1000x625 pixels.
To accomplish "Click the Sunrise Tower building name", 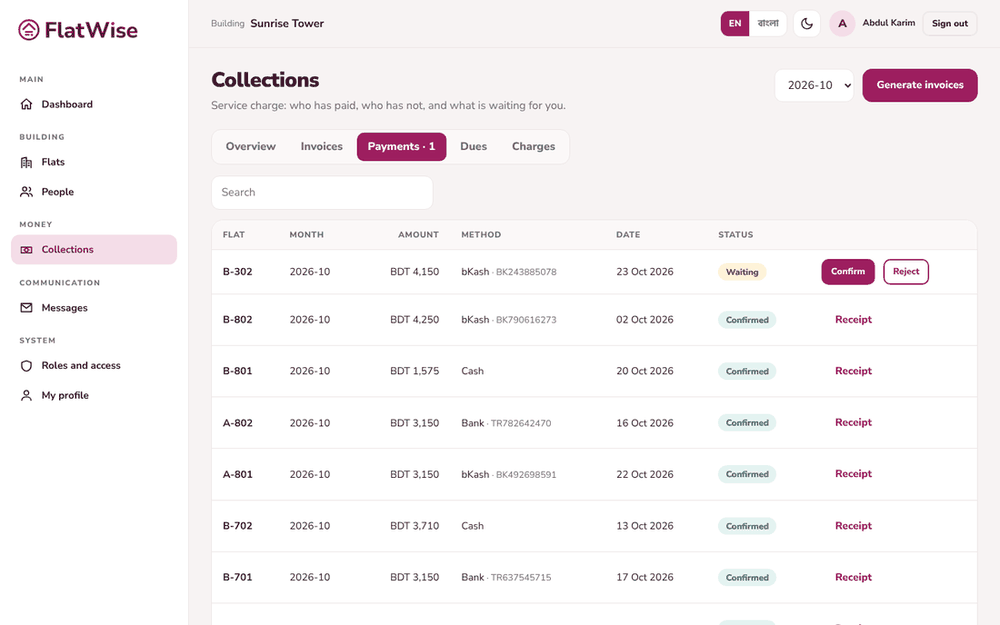I will pos(287,24).
